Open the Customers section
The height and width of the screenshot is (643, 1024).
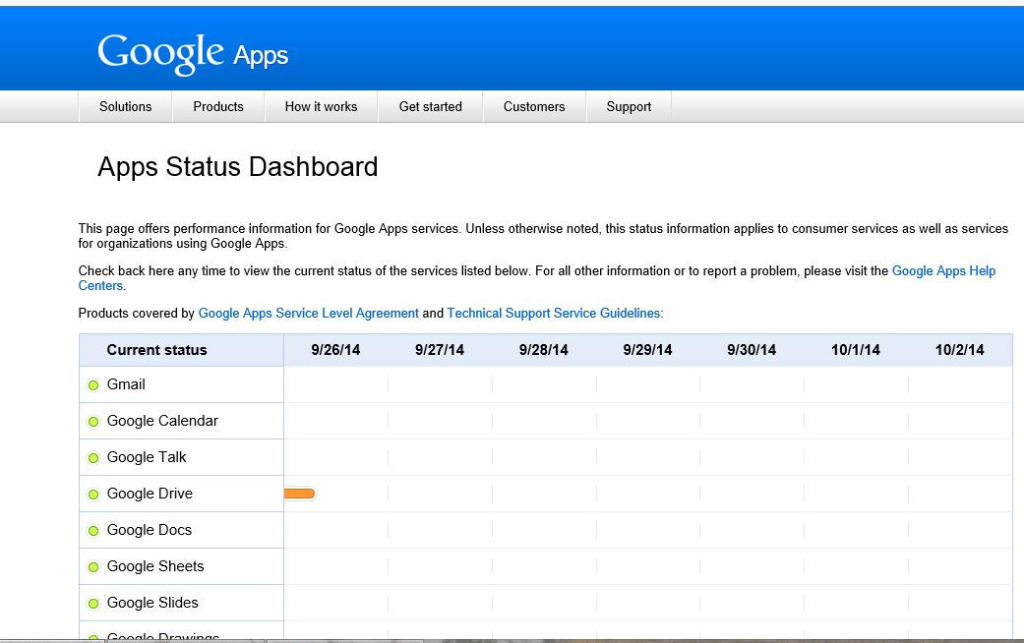tap(534, 106)
